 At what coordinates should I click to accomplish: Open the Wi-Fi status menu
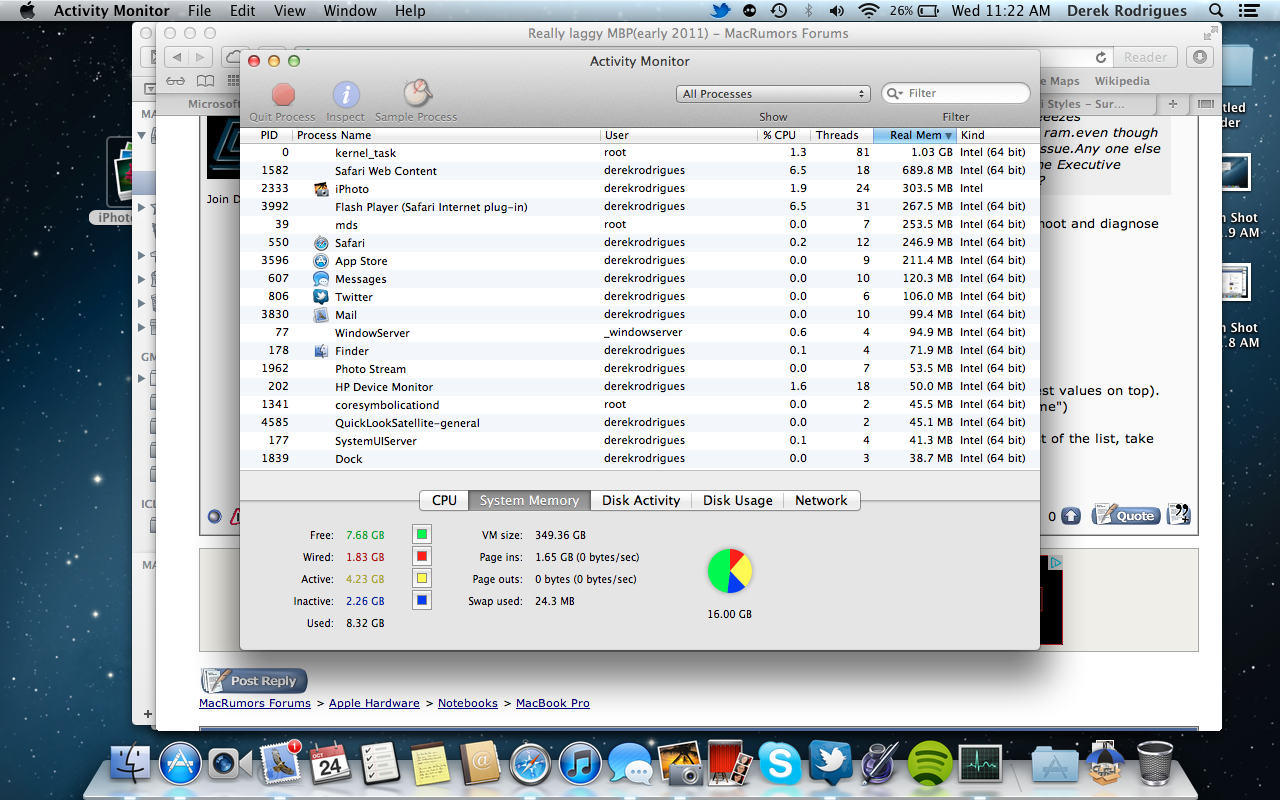pos(869,11)
